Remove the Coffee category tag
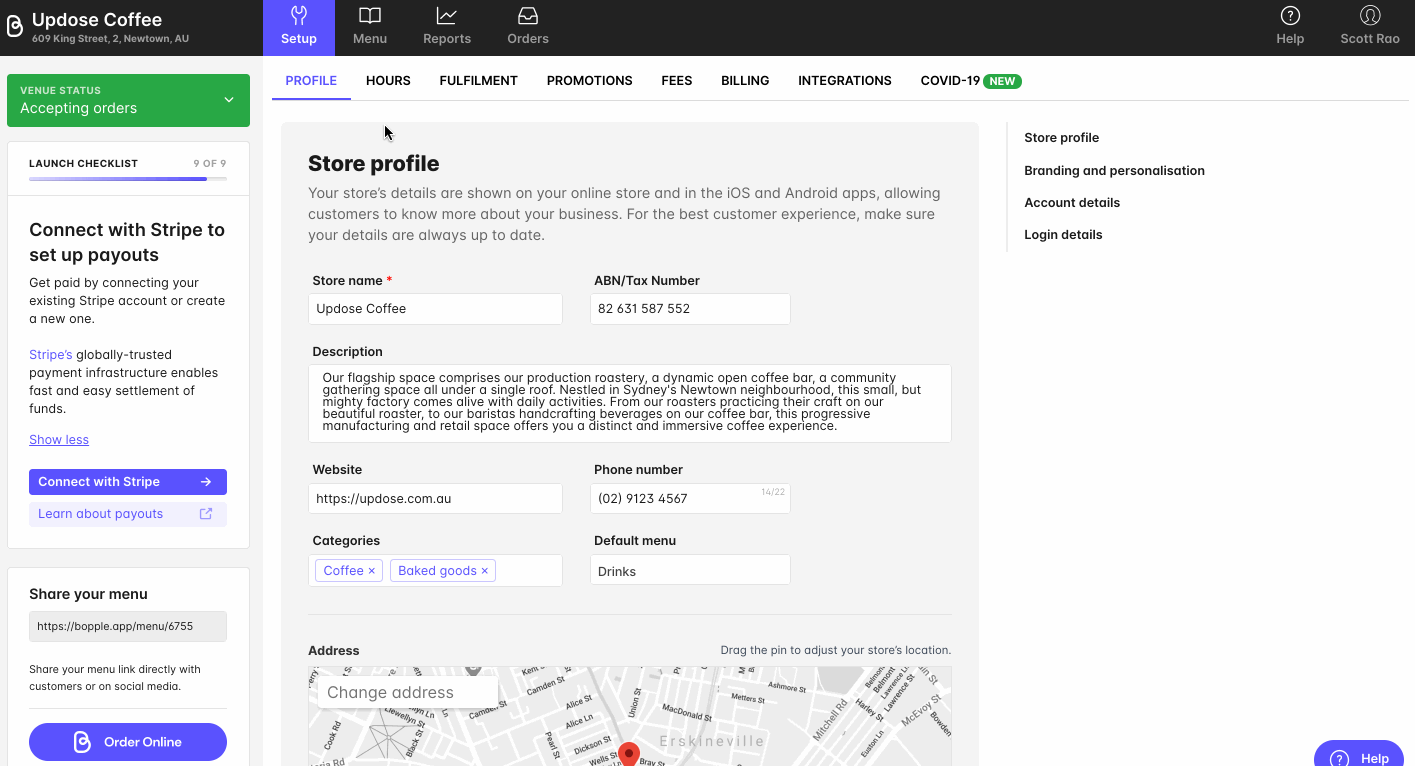The width and height of the screenshot is (1415, 766). pyautogui.click(x=371, y=571)
